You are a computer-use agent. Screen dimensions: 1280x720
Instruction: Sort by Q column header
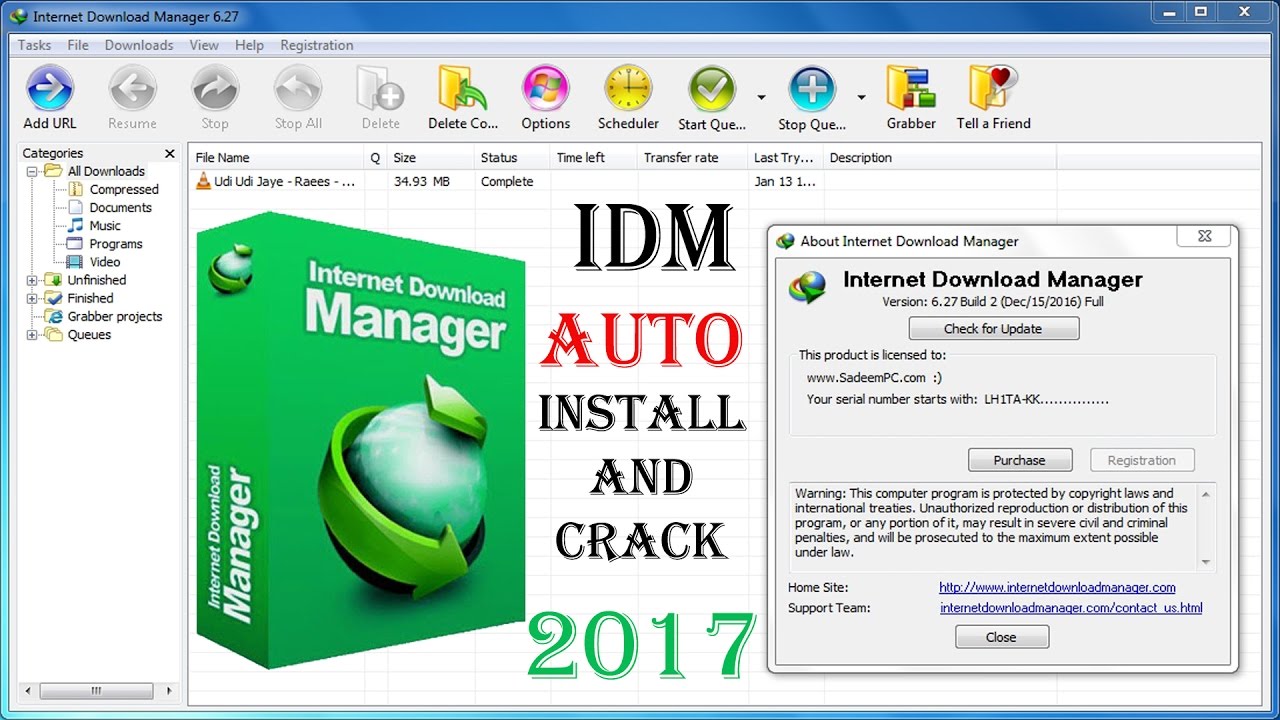375,157
